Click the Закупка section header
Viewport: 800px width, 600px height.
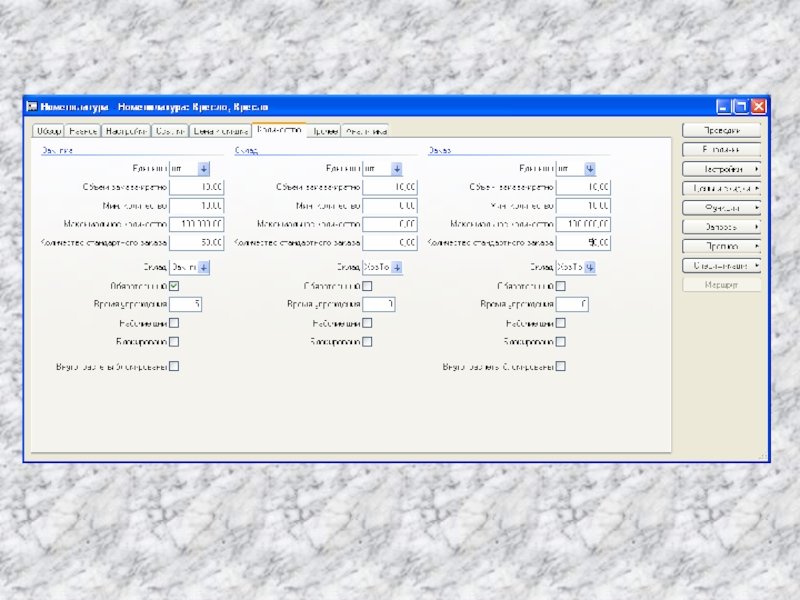[x=57, y=150]
